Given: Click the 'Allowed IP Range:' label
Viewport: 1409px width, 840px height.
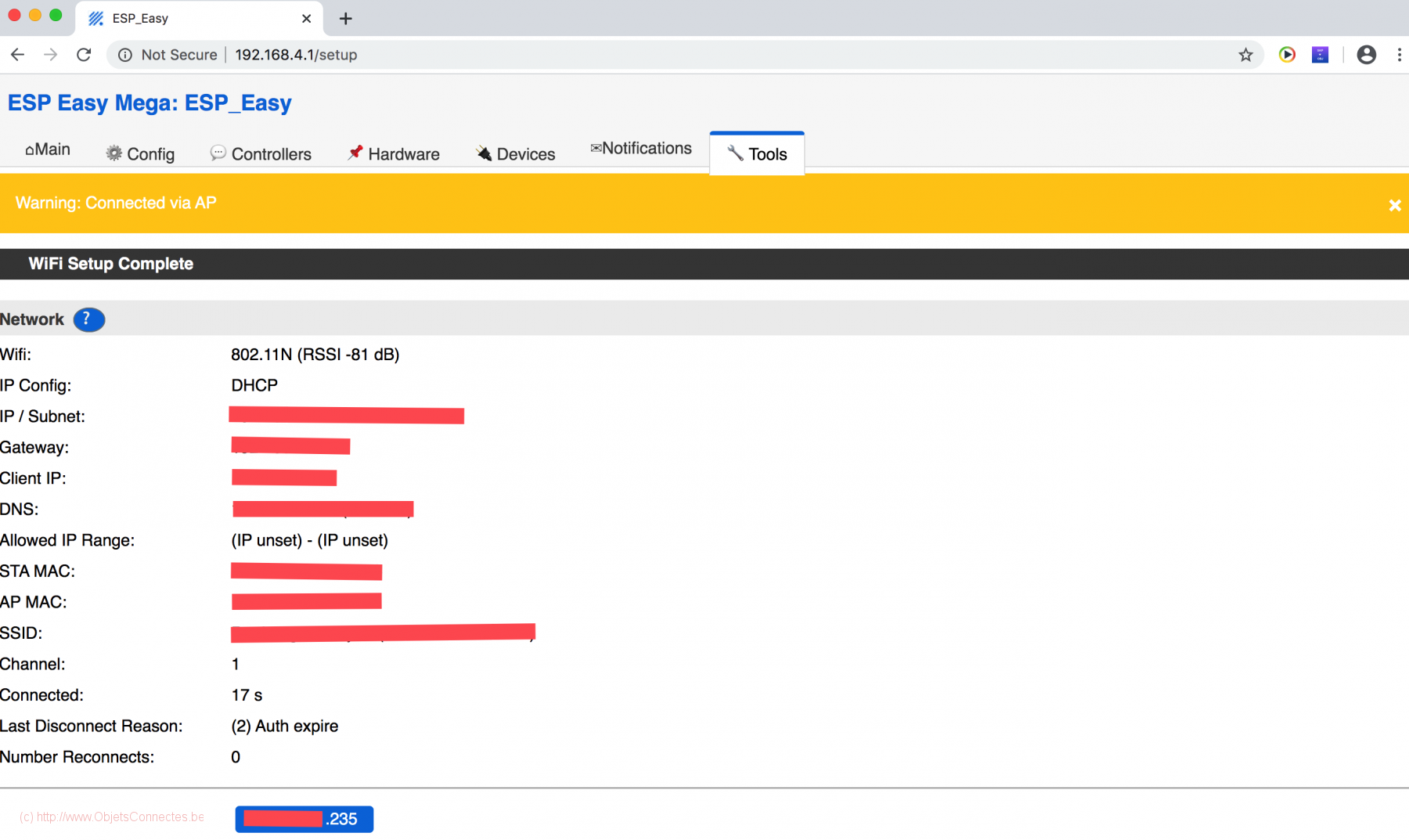Looking at the screenshot, I should [x=67, y=540].
